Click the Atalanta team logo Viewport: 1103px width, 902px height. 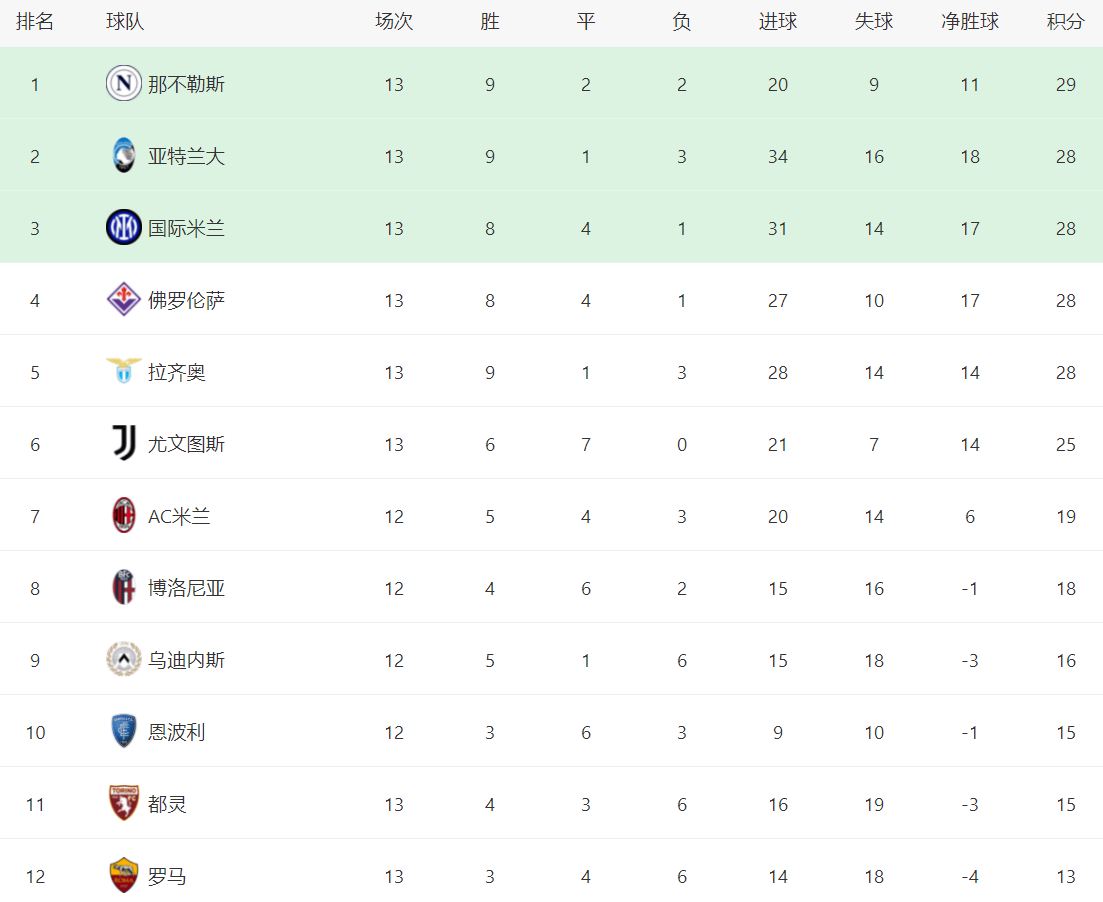click(124, 156)
